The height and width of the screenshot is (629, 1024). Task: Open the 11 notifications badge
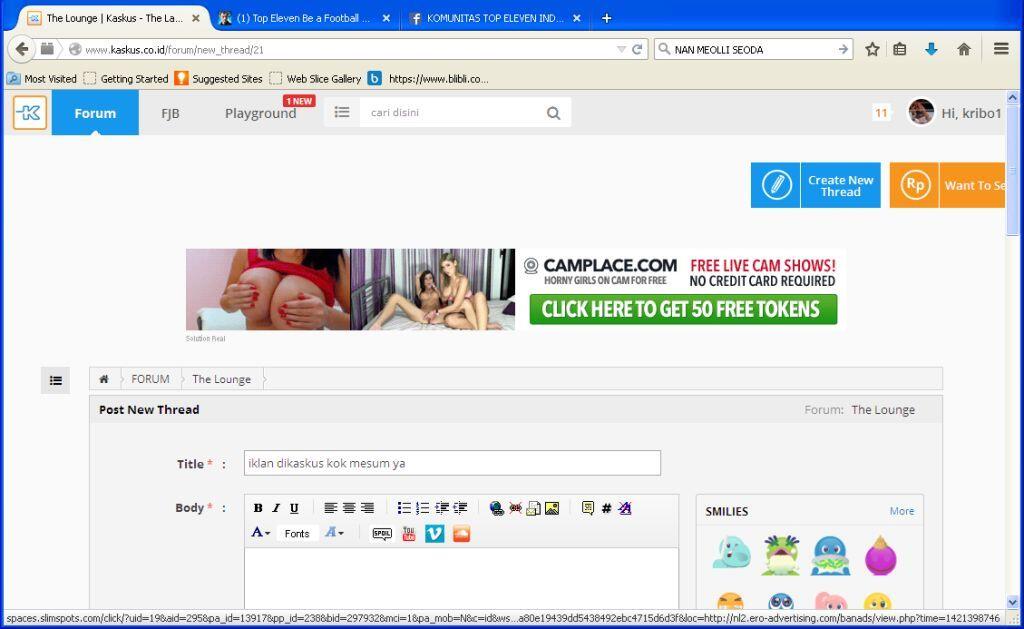(881, 113)
